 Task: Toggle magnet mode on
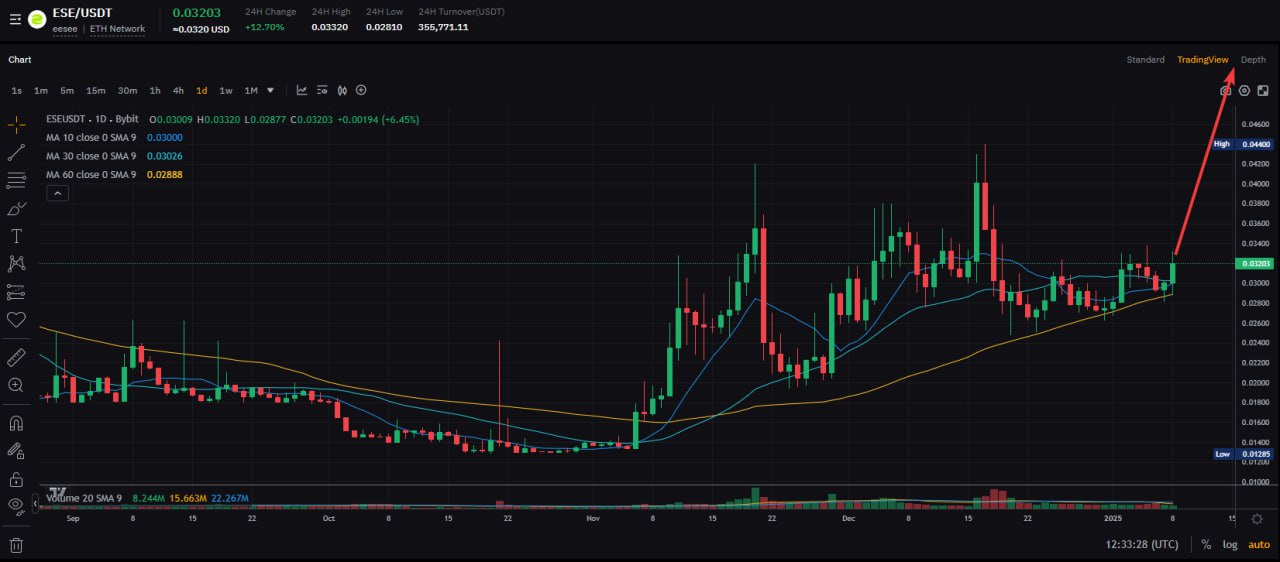pos(16,423)
